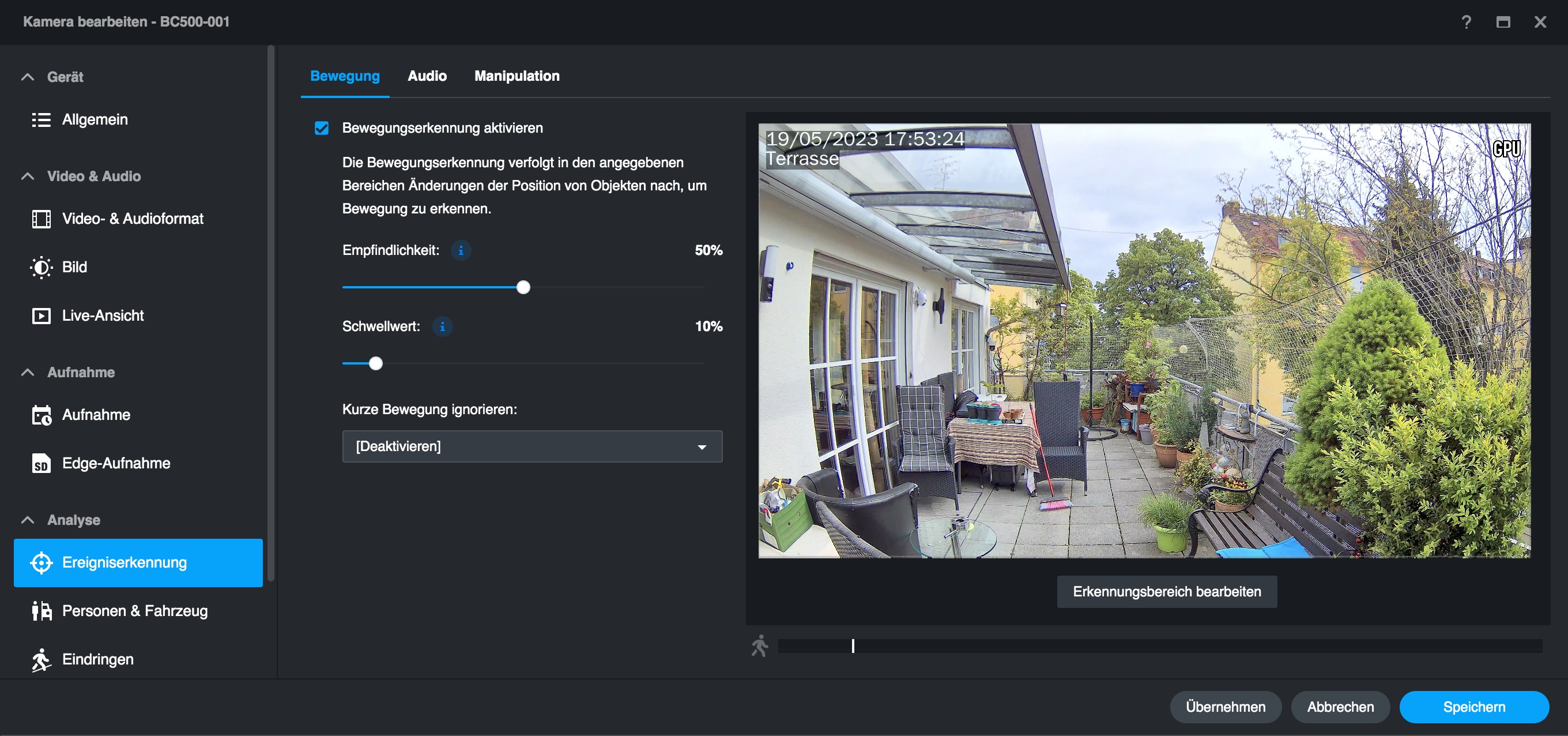Select Personen & Fahrzeug icon
The image size is (1568, 736).
(41, 611)
